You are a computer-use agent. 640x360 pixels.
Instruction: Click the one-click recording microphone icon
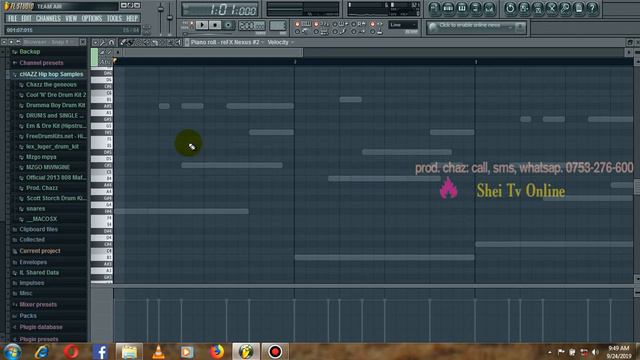565,8
